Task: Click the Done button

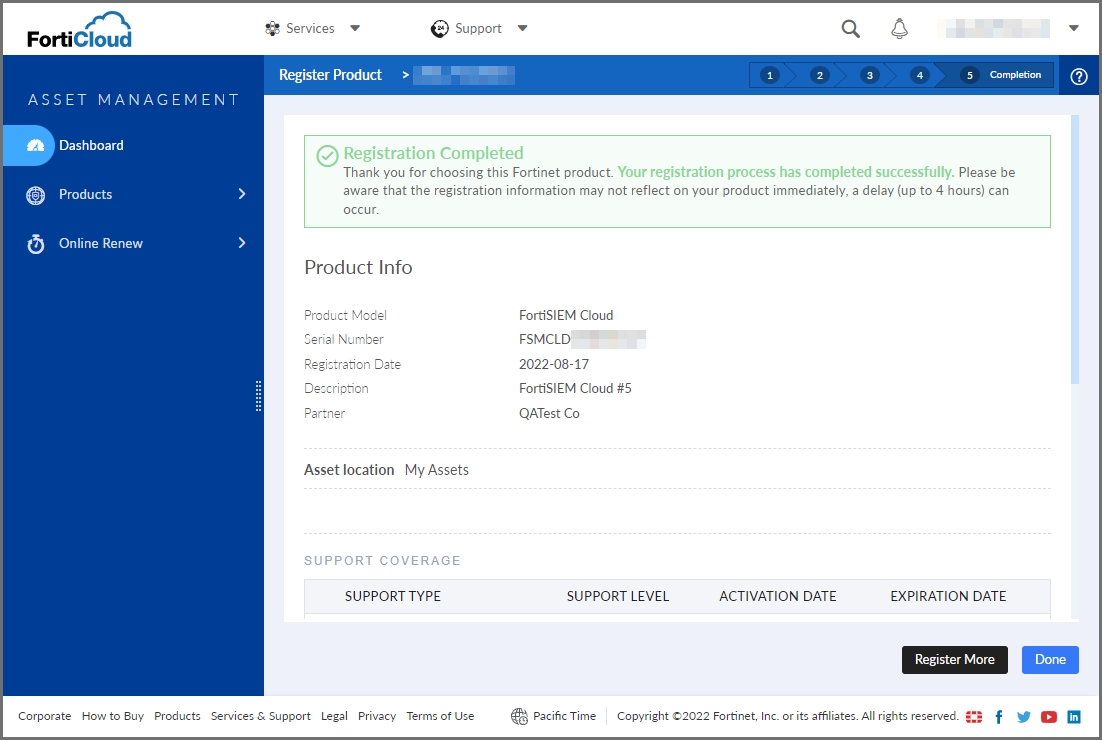Action: coord(1049,659)
